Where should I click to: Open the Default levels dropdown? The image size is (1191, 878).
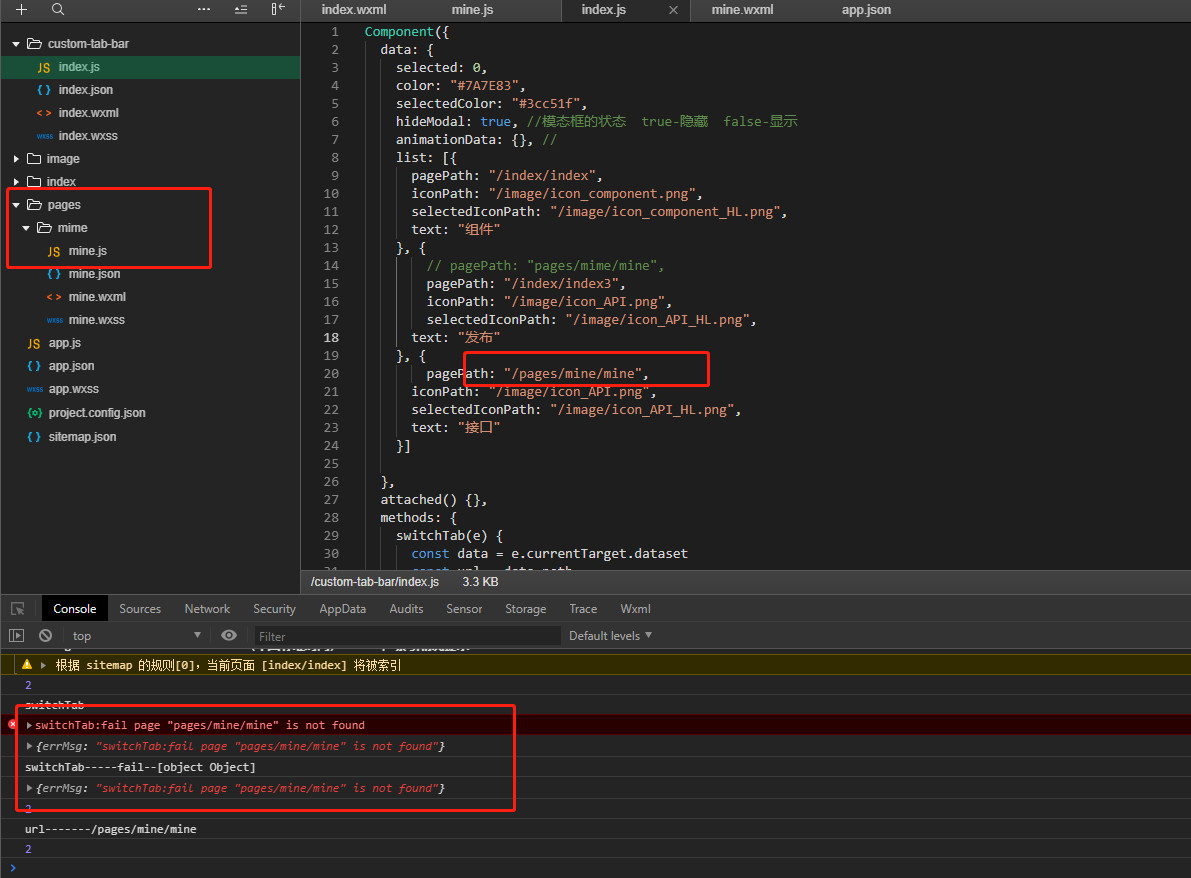(611, 636)
